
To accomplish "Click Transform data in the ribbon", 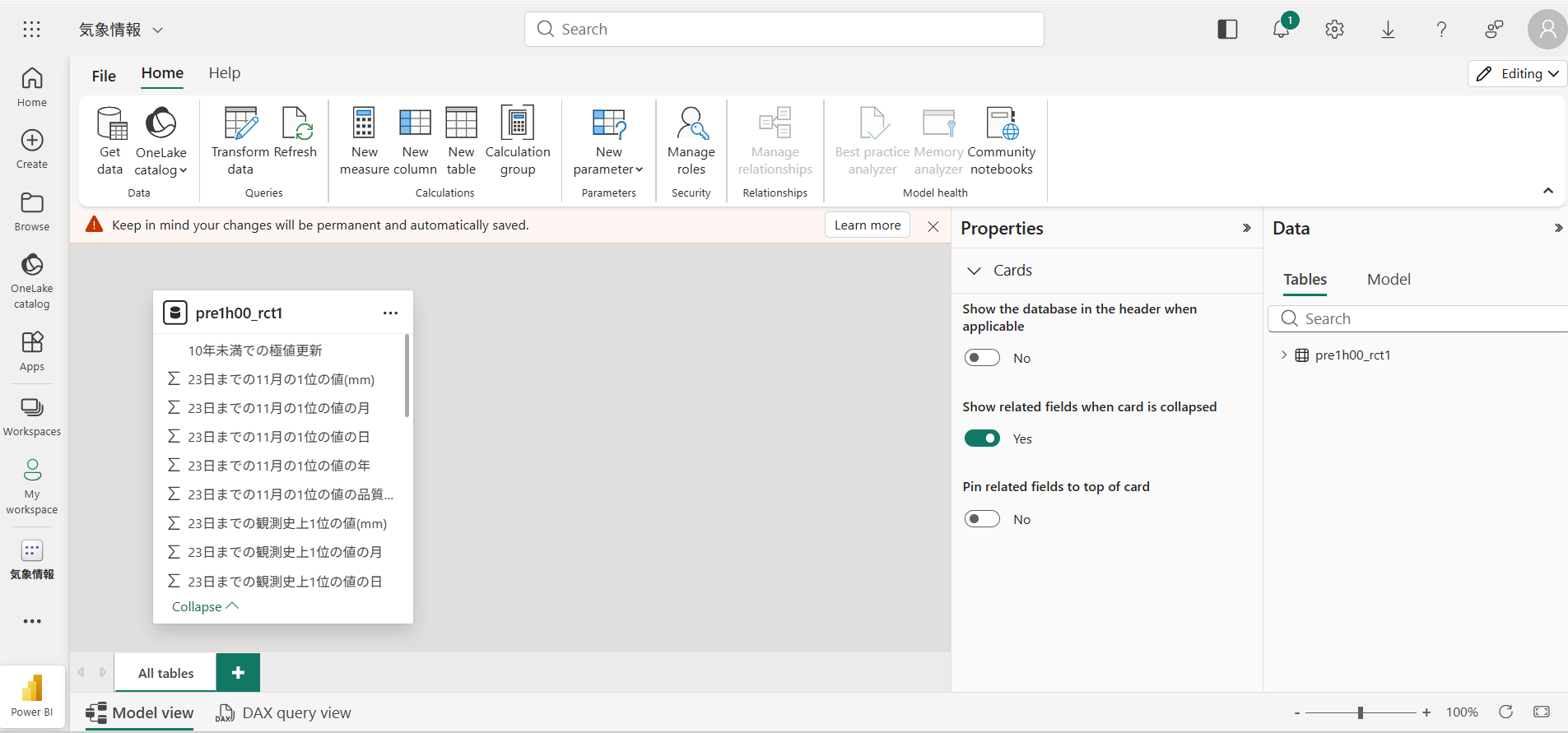I will click(x=240, y=141).
